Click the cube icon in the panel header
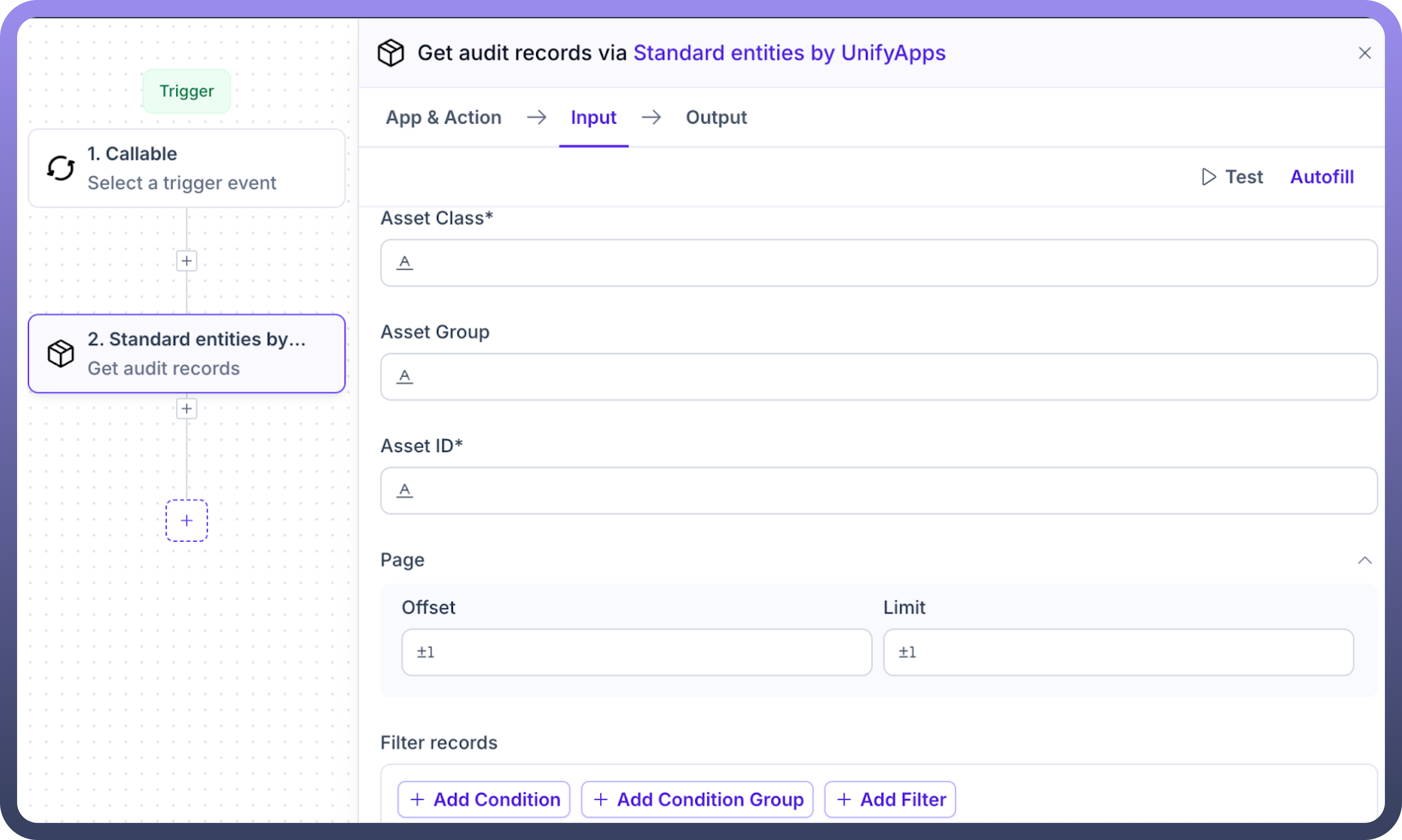 coord(391,53)
